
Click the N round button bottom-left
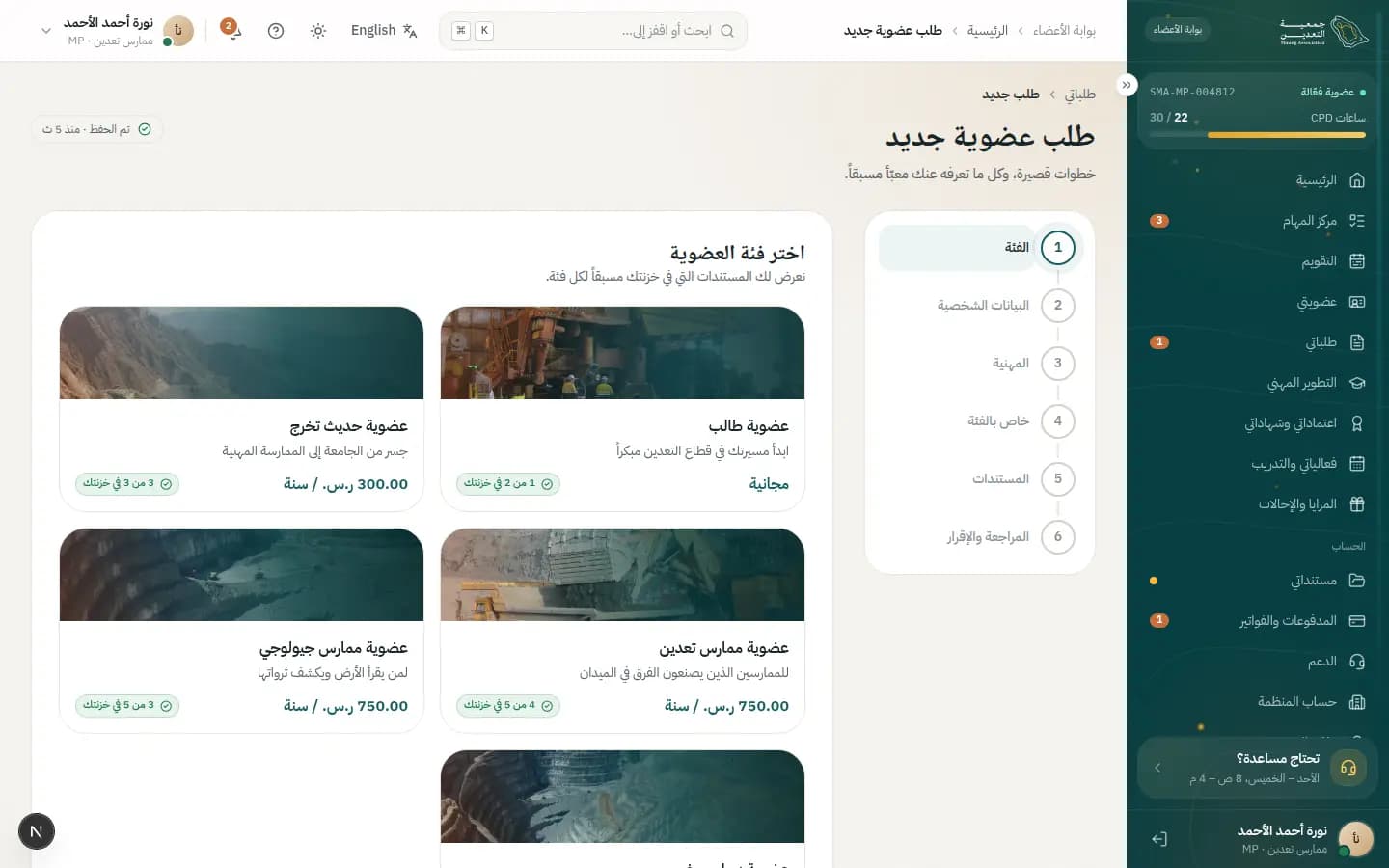37,831
